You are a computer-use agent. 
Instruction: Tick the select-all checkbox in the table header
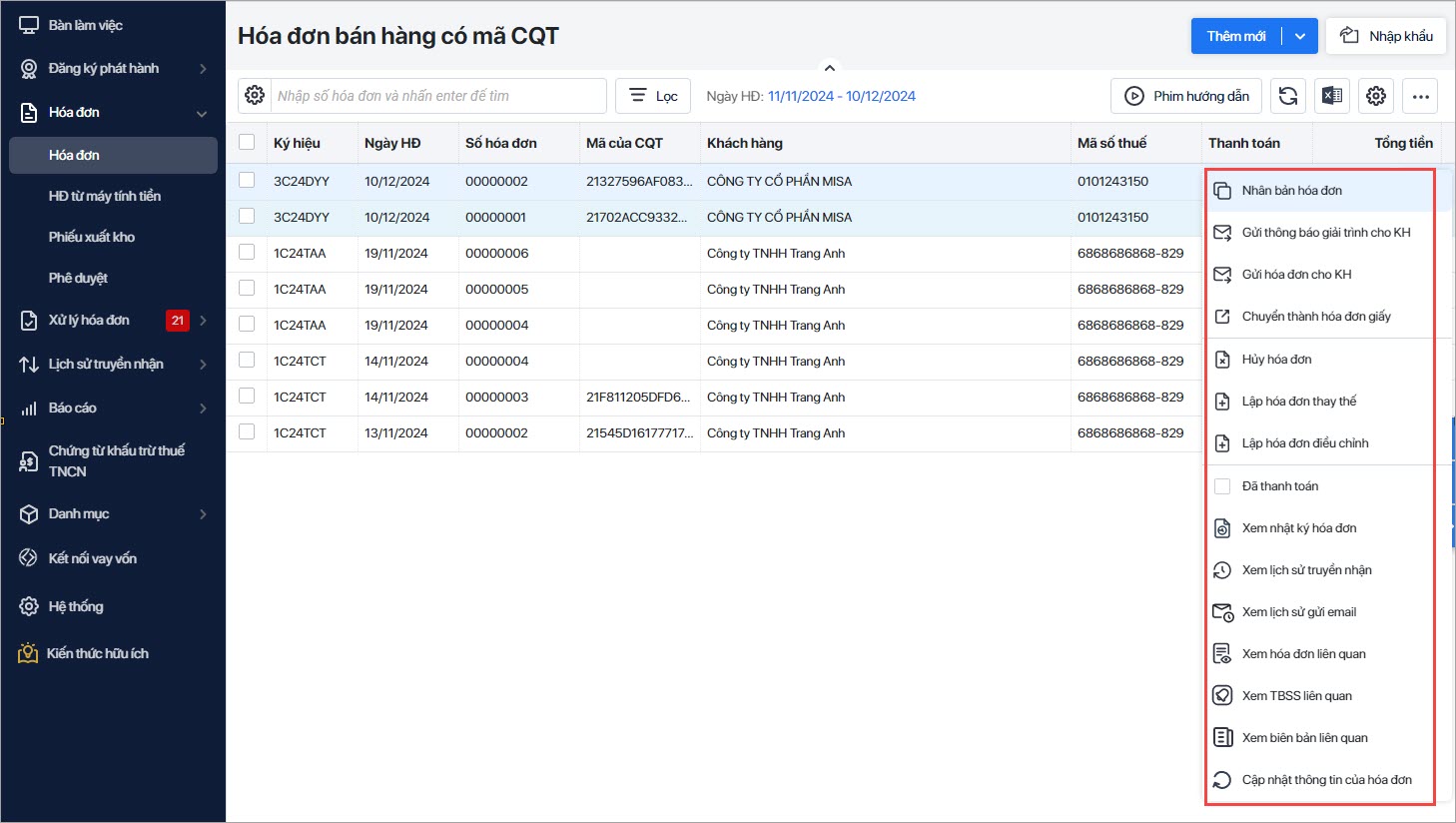point(247,142)
